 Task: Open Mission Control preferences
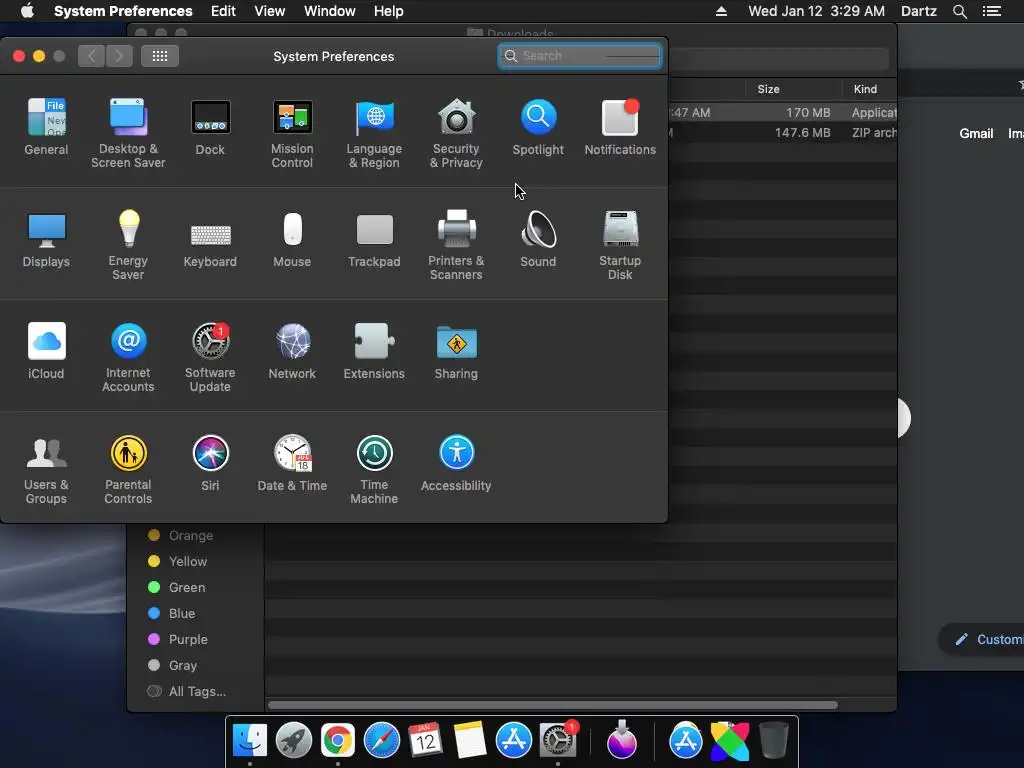292,133
